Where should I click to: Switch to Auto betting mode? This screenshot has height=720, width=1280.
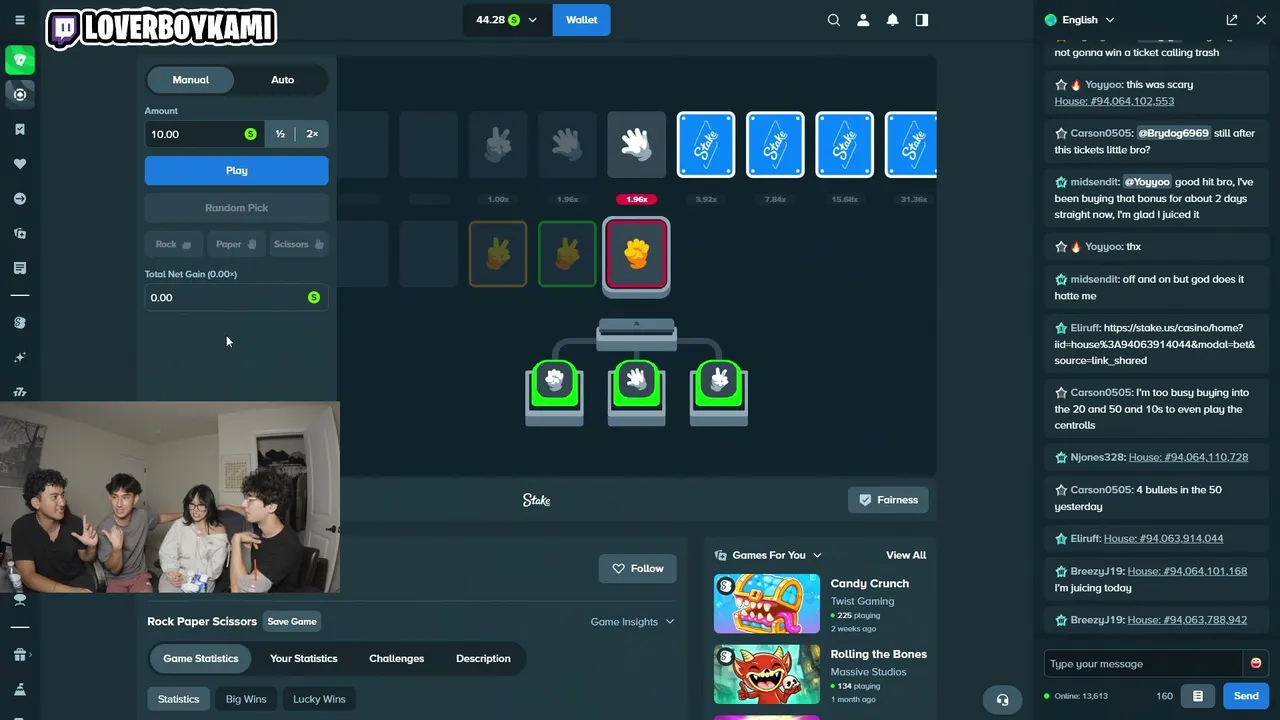[283, 80]
